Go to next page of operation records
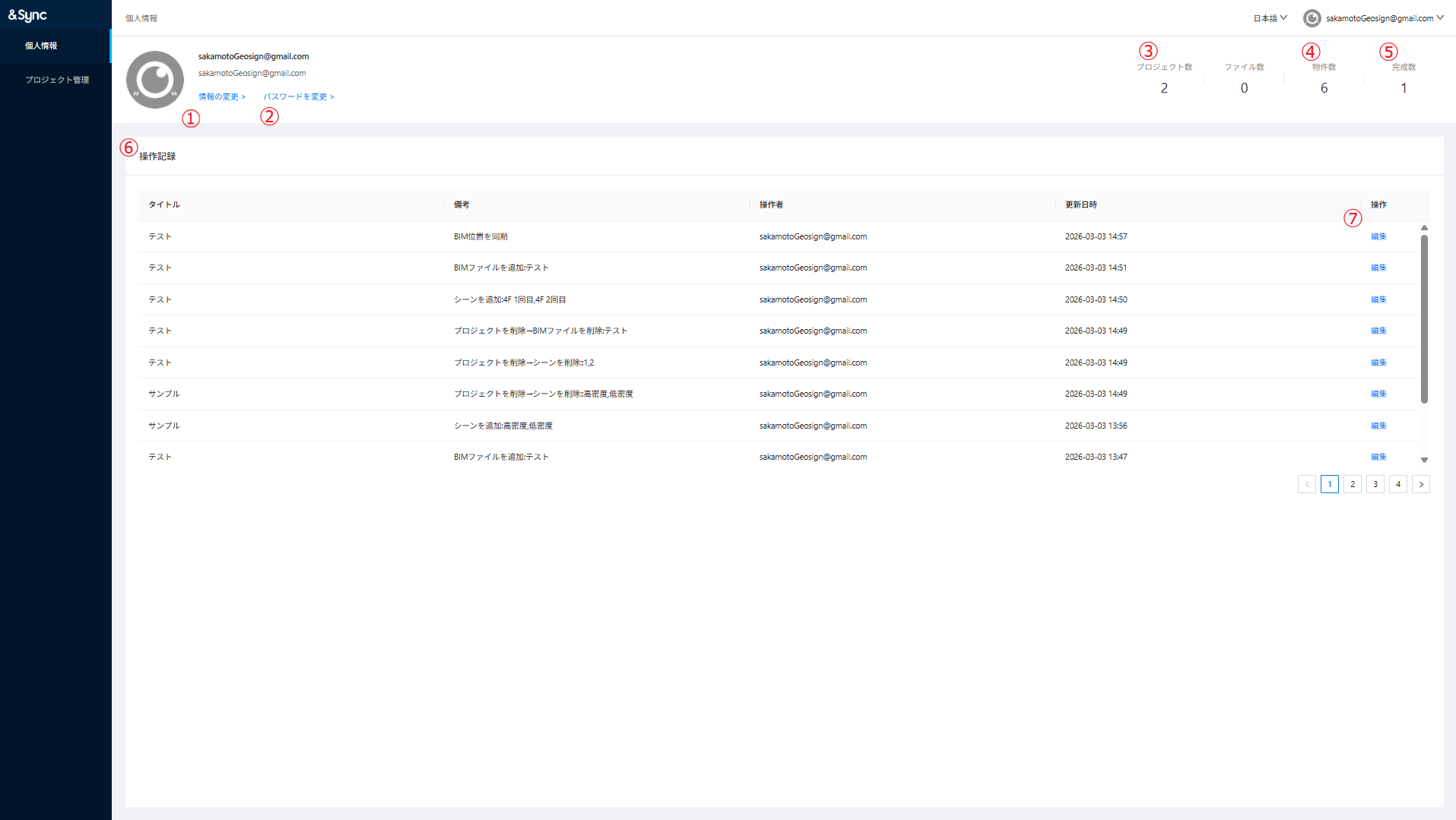 (x=1420, y=484)
